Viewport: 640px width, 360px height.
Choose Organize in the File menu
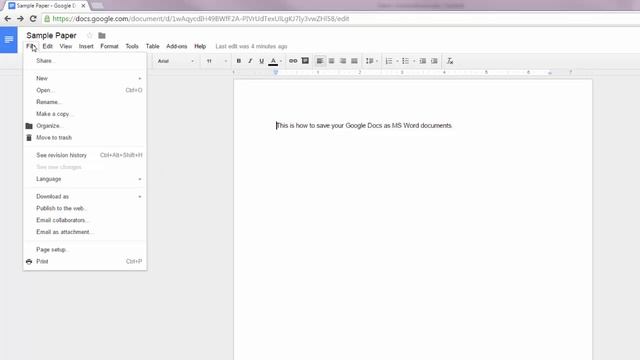pos(85,126)
